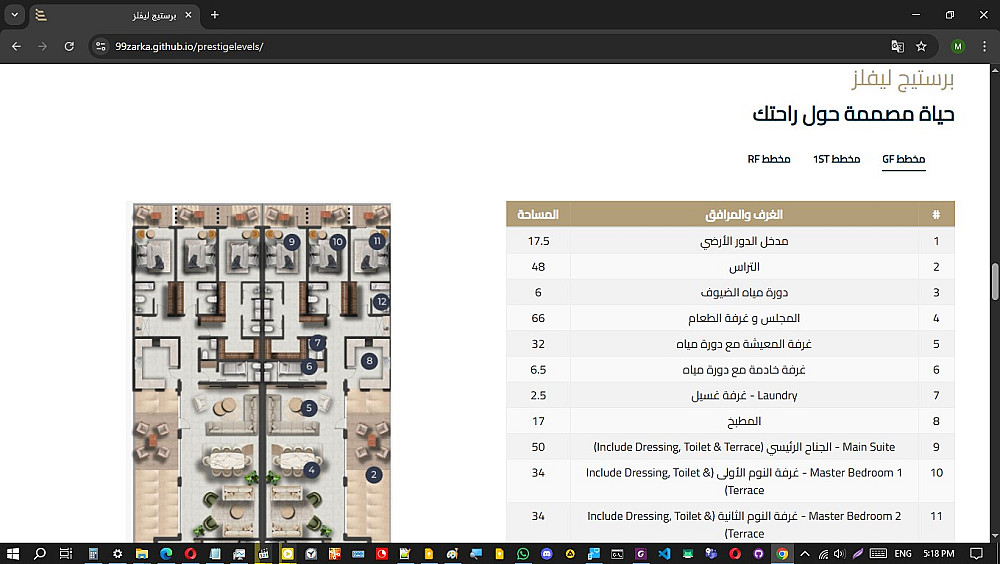Go back to the previous page
The height and width of the screenshot is (564, 1000).
[x=17, y=46]
